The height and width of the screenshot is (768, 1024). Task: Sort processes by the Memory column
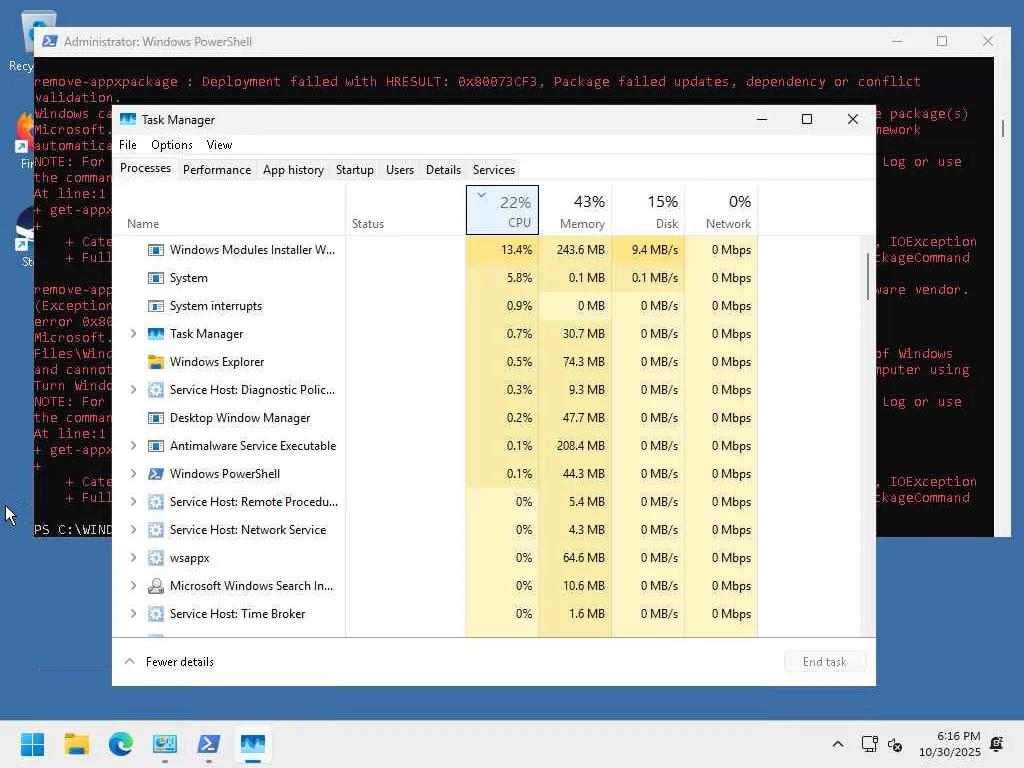tap(575, 210)
